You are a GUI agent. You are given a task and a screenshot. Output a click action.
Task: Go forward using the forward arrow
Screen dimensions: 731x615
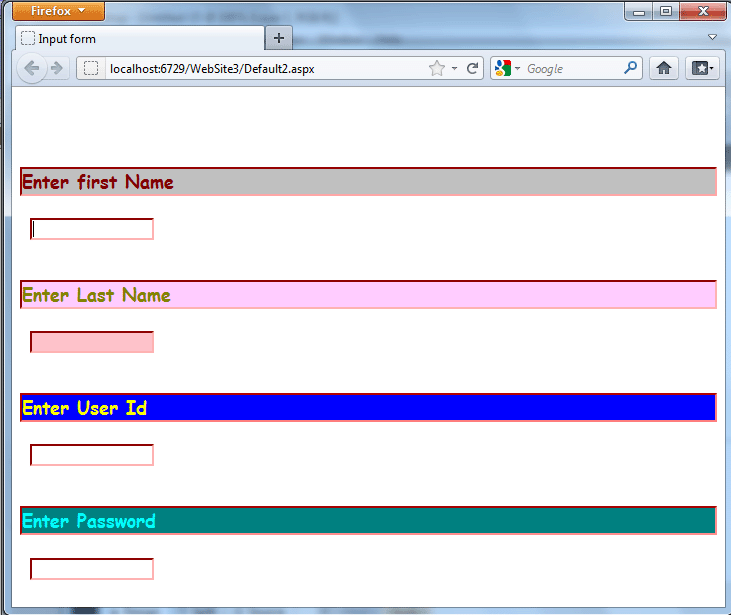[57, 69]
